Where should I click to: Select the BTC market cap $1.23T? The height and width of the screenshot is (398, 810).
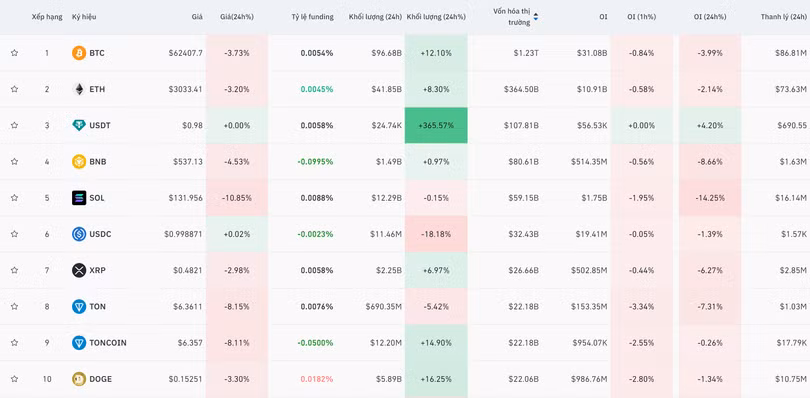(x=527, y=53)
